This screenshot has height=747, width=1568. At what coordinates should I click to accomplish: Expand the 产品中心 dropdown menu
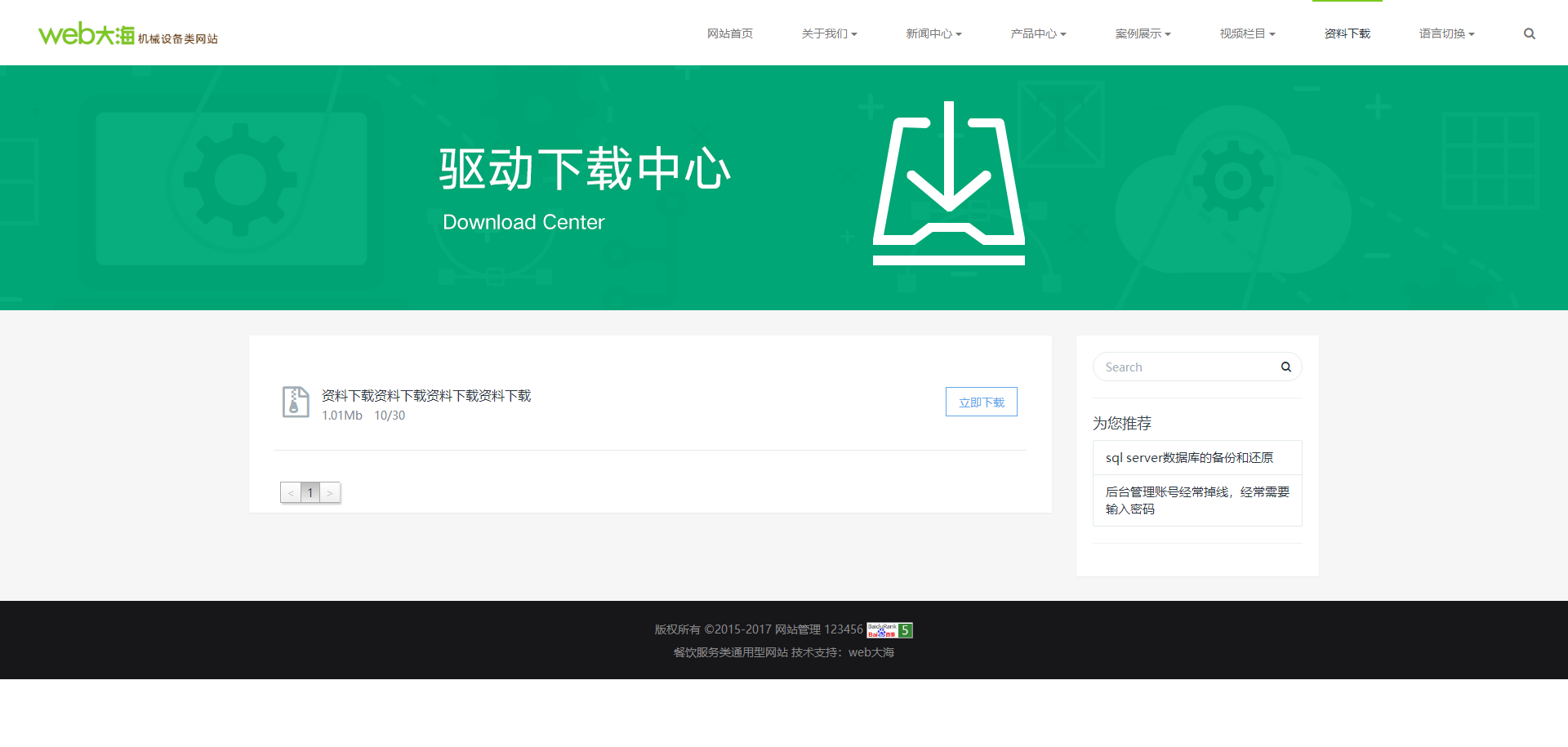[1038, 33]
